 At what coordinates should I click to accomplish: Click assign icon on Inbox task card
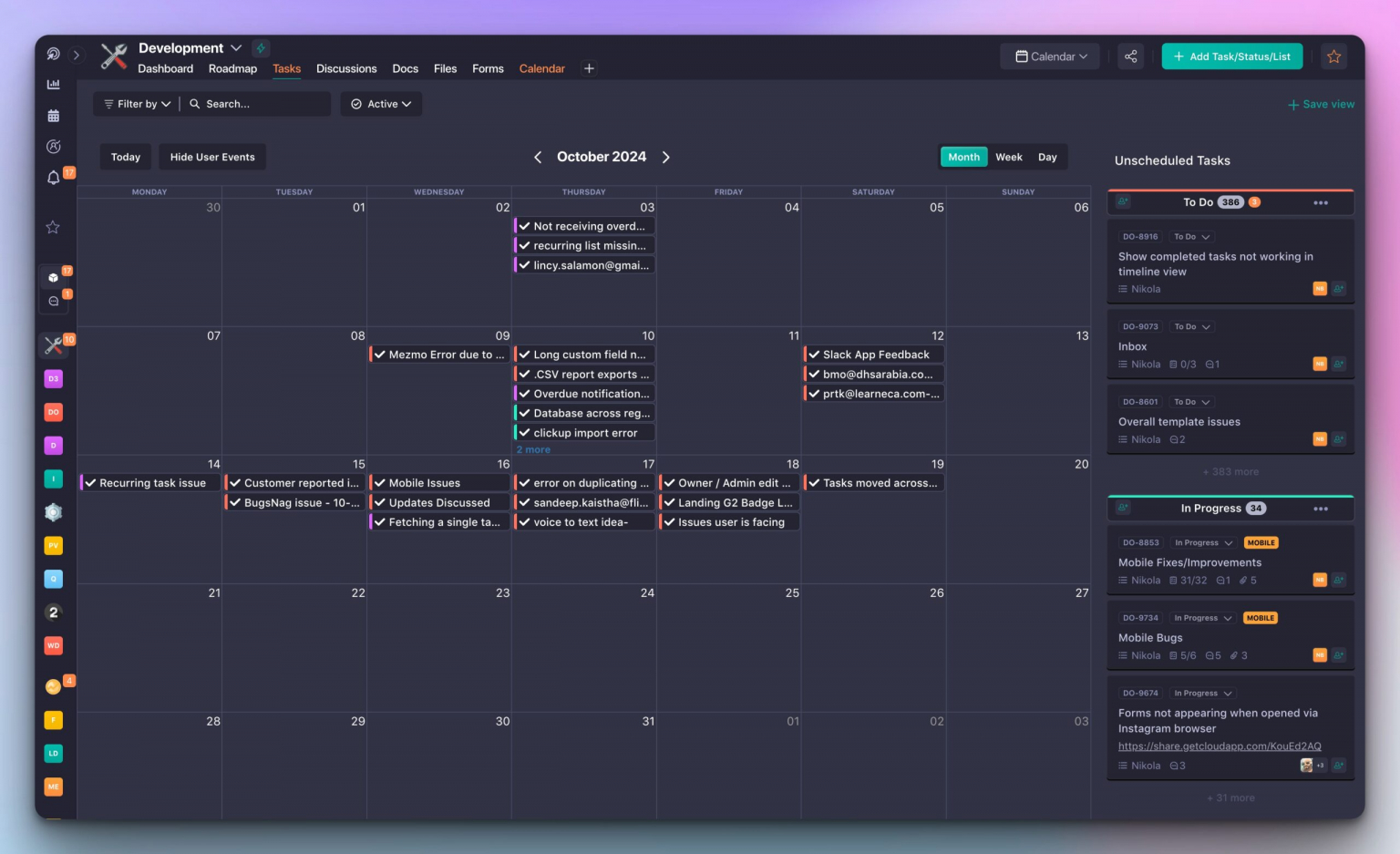(x=1339, y=364)
